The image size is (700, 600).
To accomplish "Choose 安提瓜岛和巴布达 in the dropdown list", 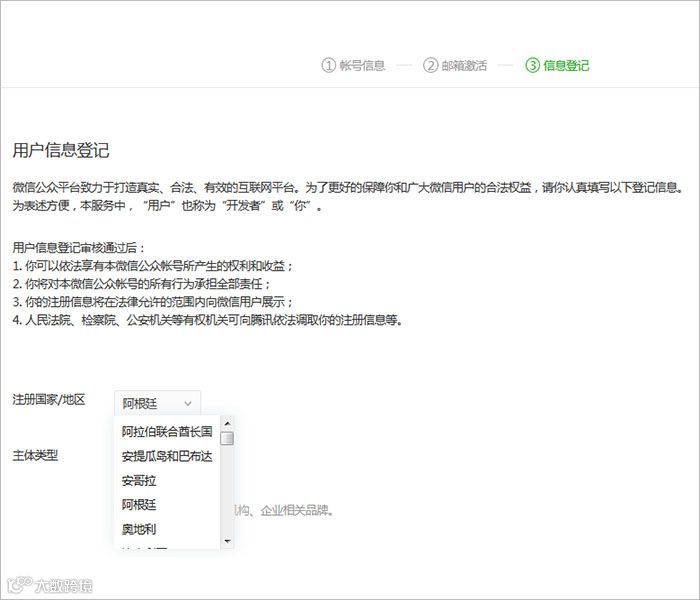I will pos(167,456).
